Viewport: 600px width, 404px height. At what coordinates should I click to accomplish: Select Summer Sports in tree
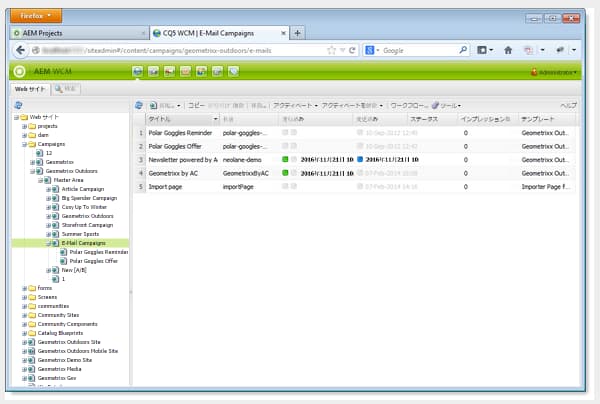point(80,234)
